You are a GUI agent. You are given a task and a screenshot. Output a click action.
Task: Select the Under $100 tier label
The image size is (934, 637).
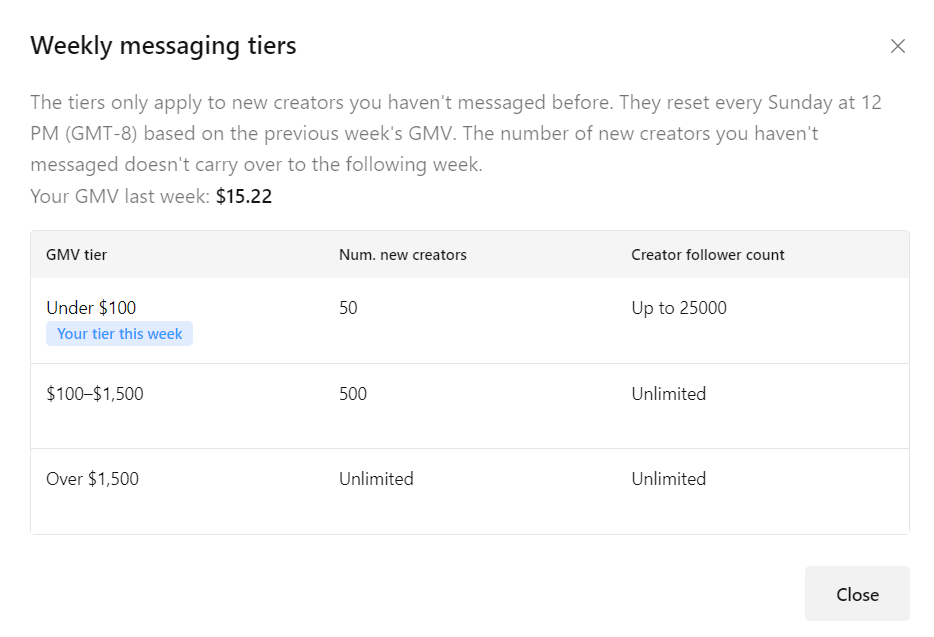pos(91,308)
